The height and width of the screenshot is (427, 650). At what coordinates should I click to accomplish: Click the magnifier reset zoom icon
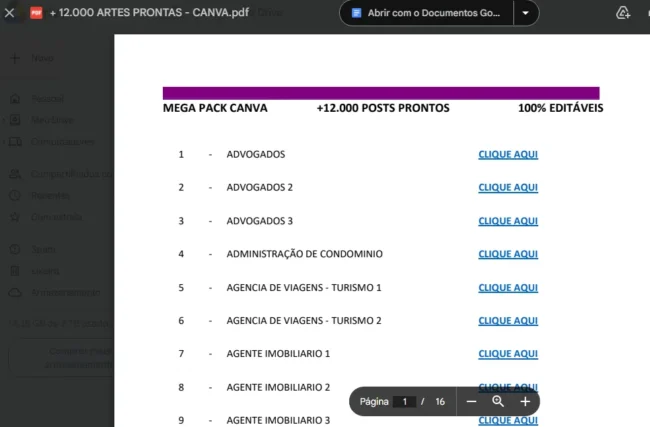coord(498,401)
